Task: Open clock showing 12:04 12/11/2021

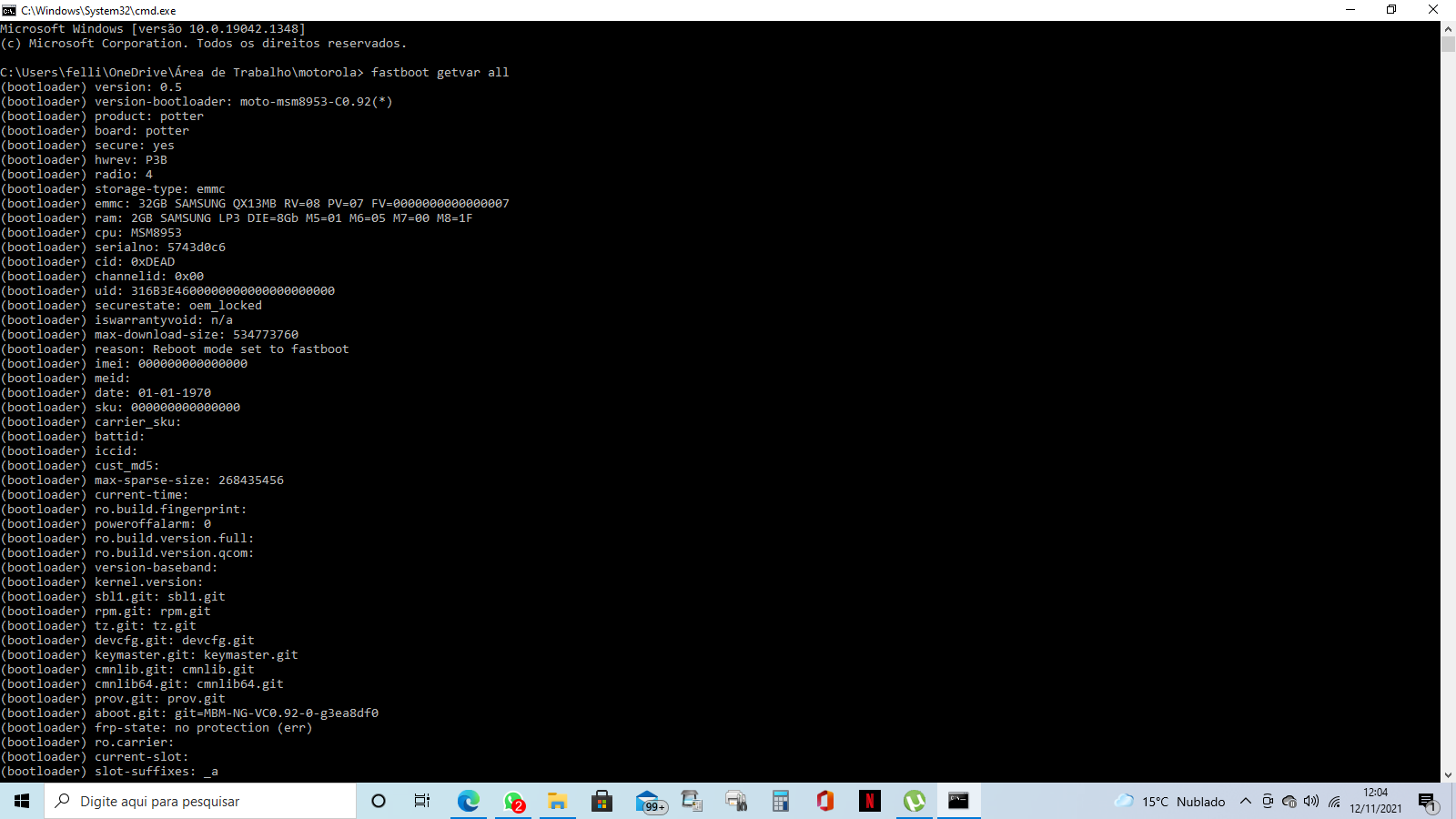Action: [x=1376, y=801]
